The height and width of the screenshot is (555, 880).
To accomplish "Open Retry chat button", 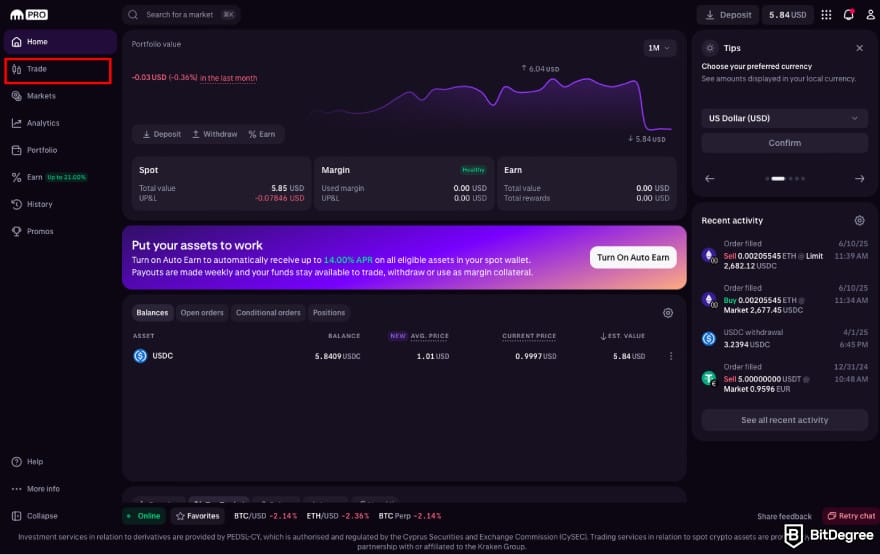I will tap(851, 516).
